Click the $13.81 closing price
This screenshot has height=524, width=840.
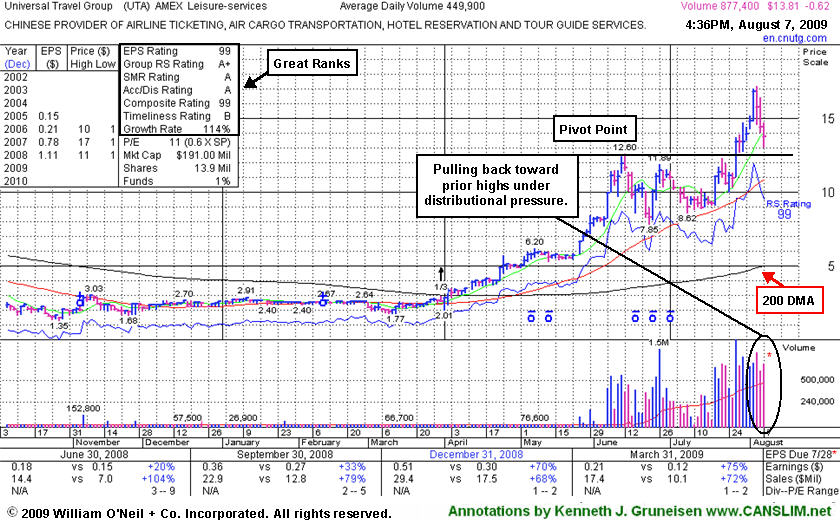point(783,6)
